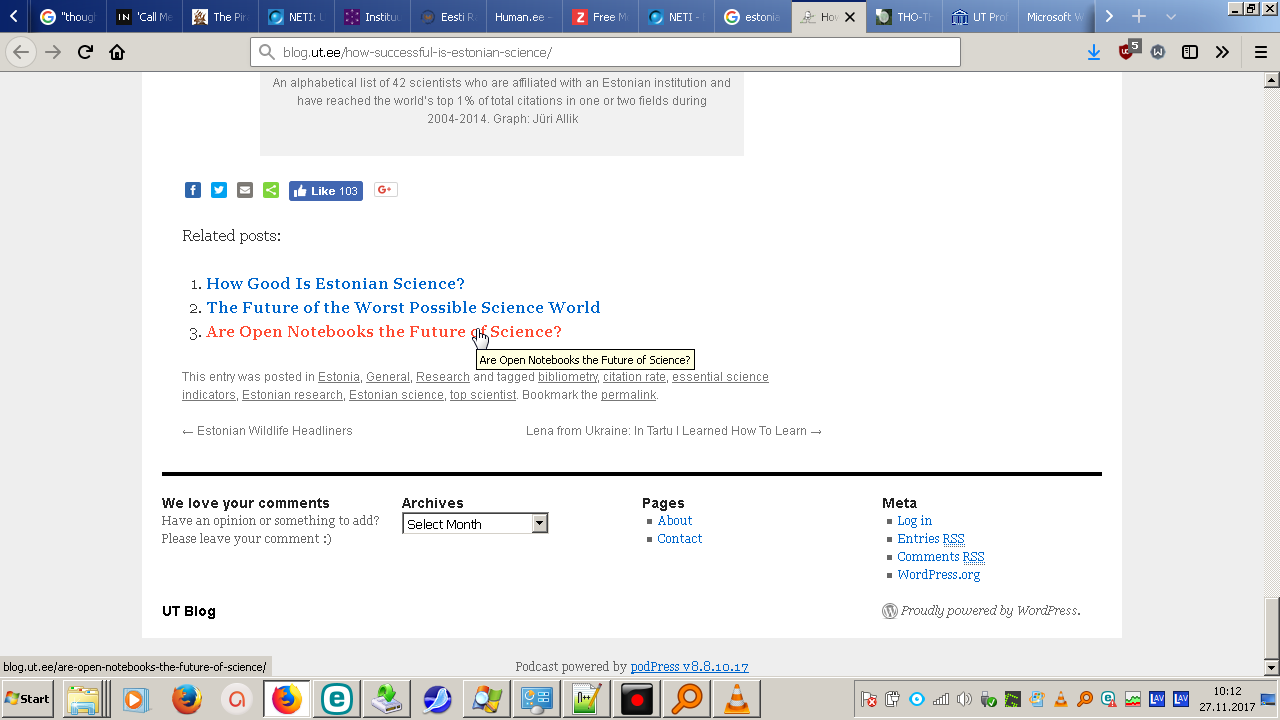Click the UT Blog footer title

[x=189, y=611]
